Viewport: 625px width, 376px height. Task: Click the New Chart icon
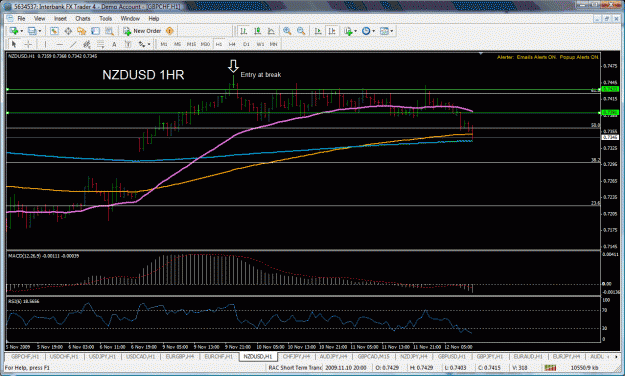[14, 31]
